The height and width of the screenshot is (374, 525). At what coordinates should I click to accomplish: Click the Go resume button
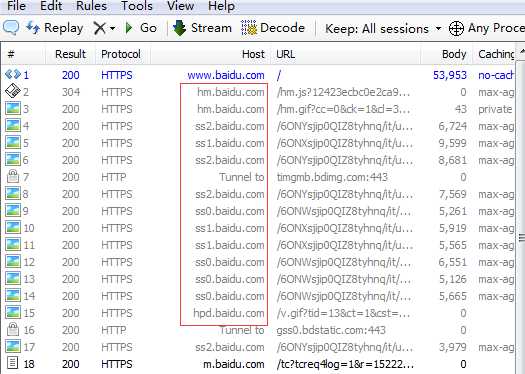(141, 28)
